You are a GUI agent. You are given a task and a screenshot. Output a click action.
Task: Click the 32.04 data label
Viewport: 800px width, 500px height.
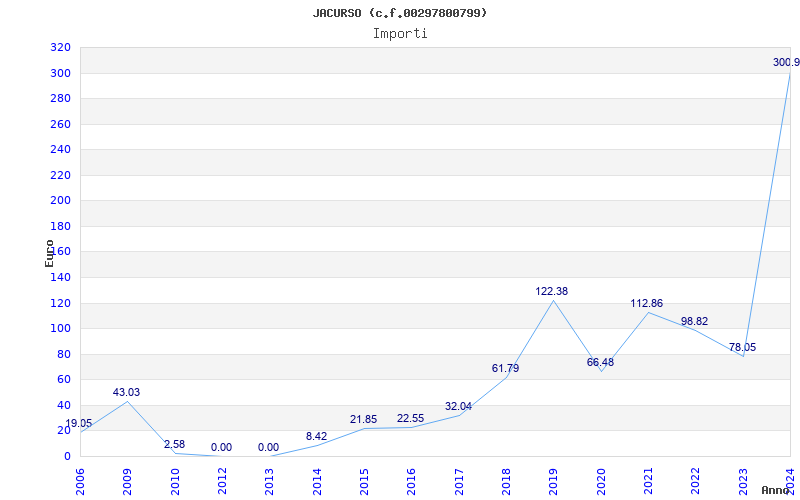pyautogui.click(x=458, y=407)
